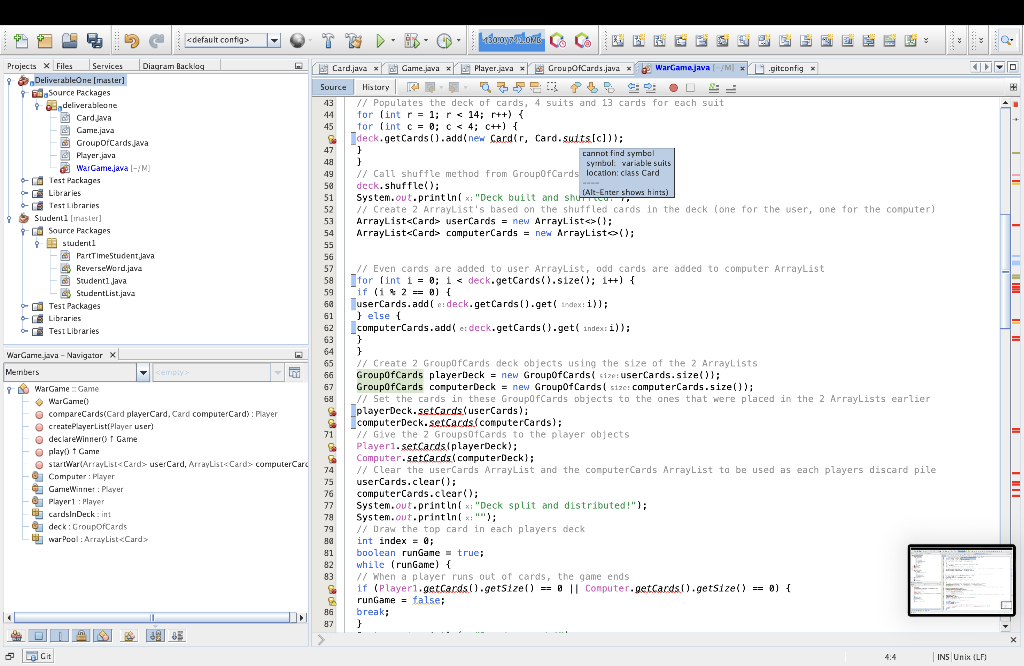Open the Services panel tab
Screen dimensions: 1024x666
click(x=107, y=66)
